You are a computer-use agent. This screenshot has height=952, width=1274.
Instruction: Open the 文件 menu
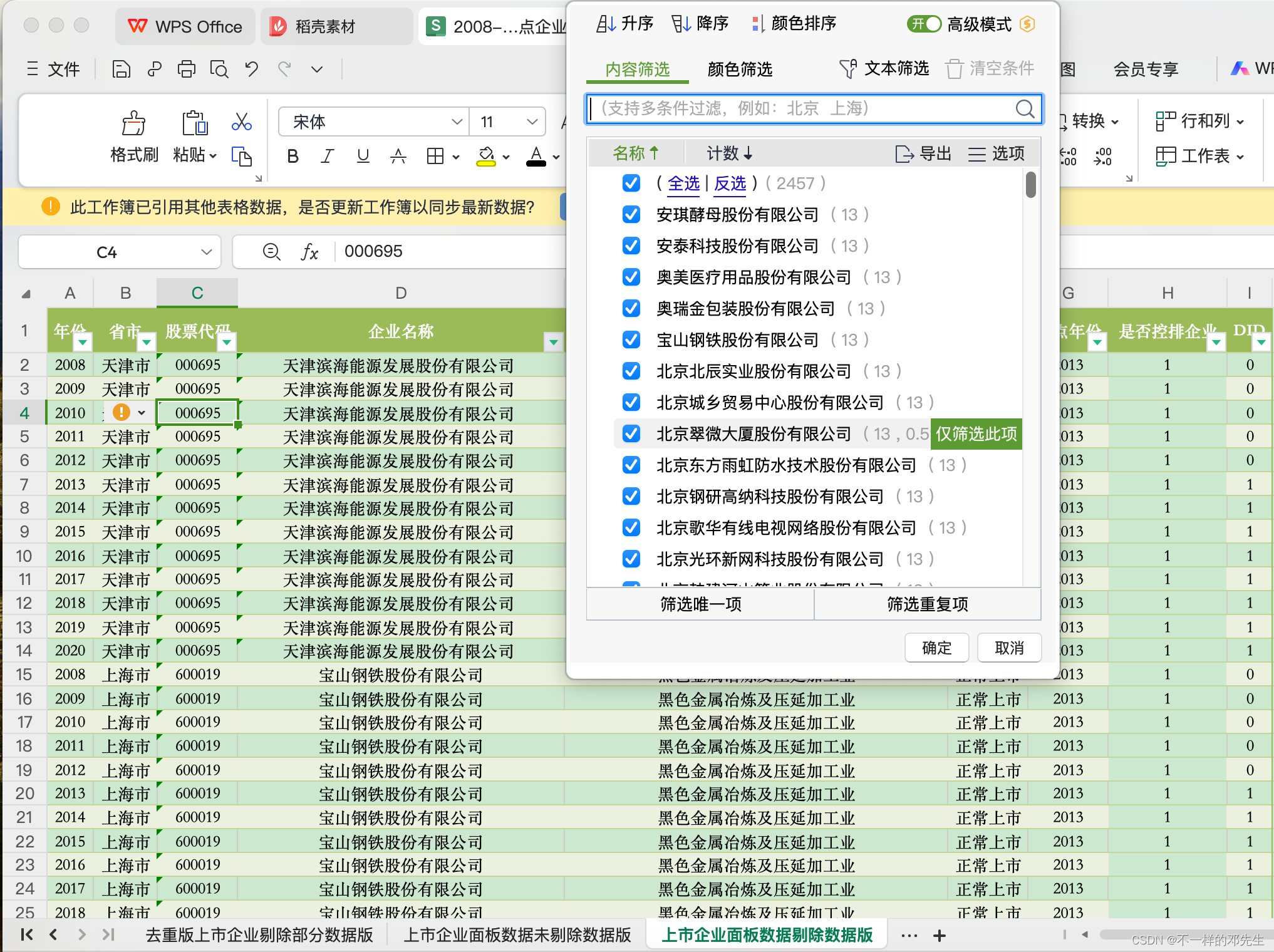click(54, 69)
